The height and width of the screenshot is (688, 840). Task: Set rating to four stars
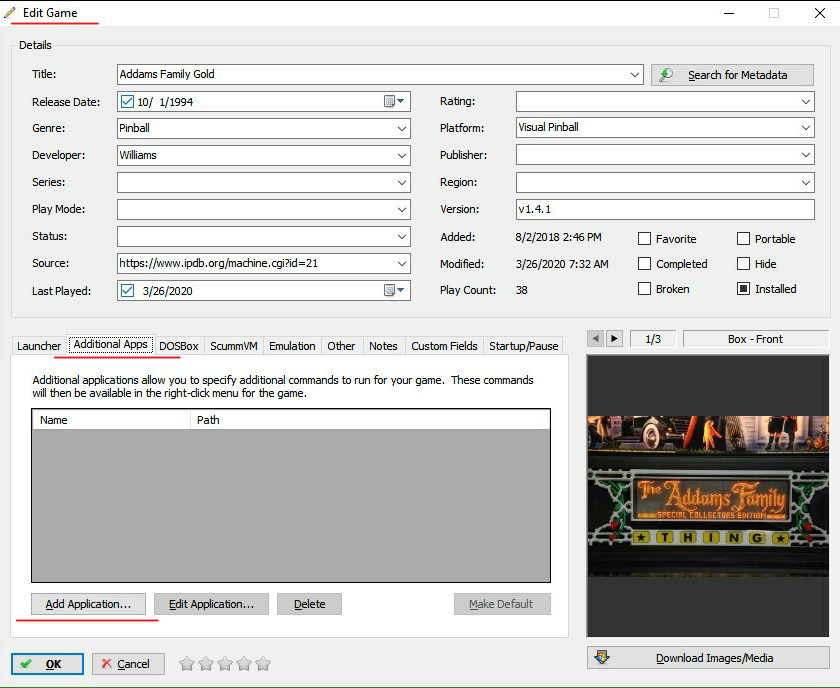click(x=244, y=664)
